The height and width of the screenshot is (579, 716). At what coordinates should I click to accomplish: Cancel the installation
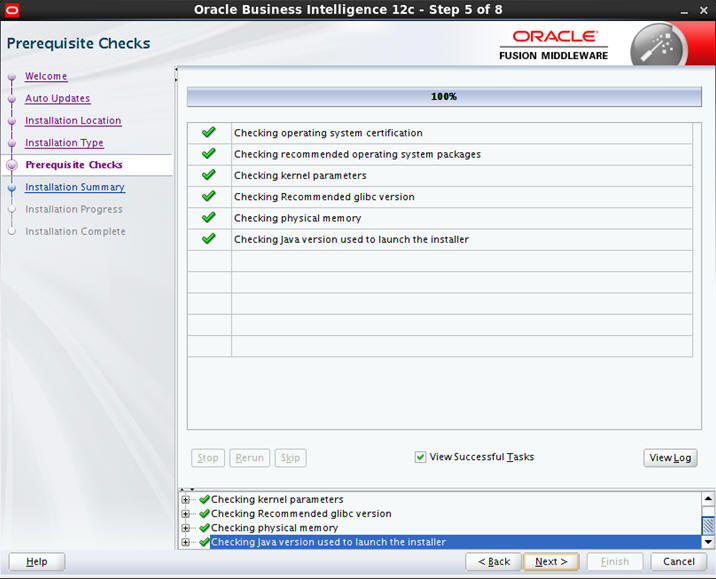pyautogui.click(x=679, y=562)
